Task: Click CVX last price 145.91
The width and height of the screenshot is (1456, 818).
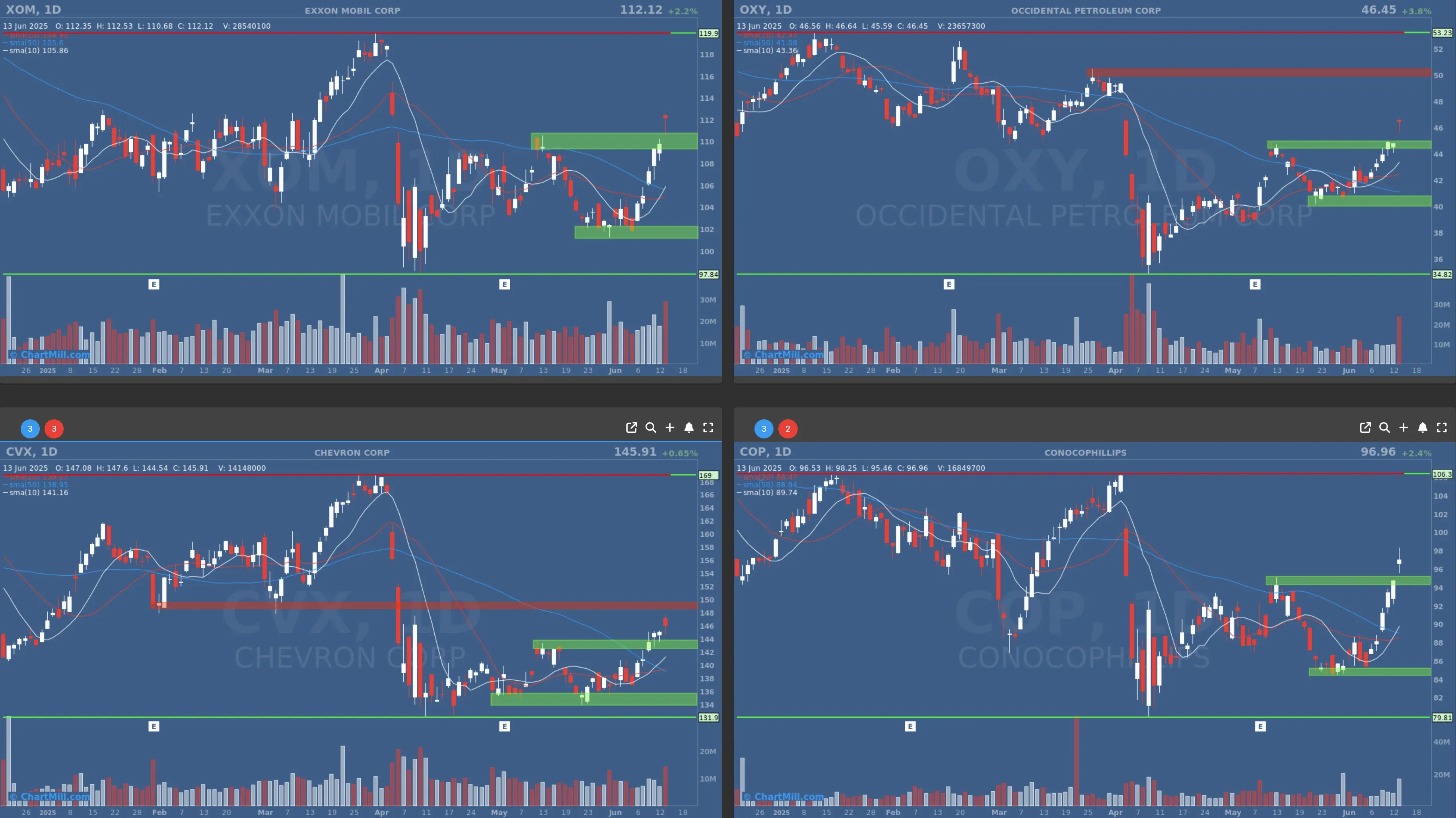Action: [x=635, y=452]
